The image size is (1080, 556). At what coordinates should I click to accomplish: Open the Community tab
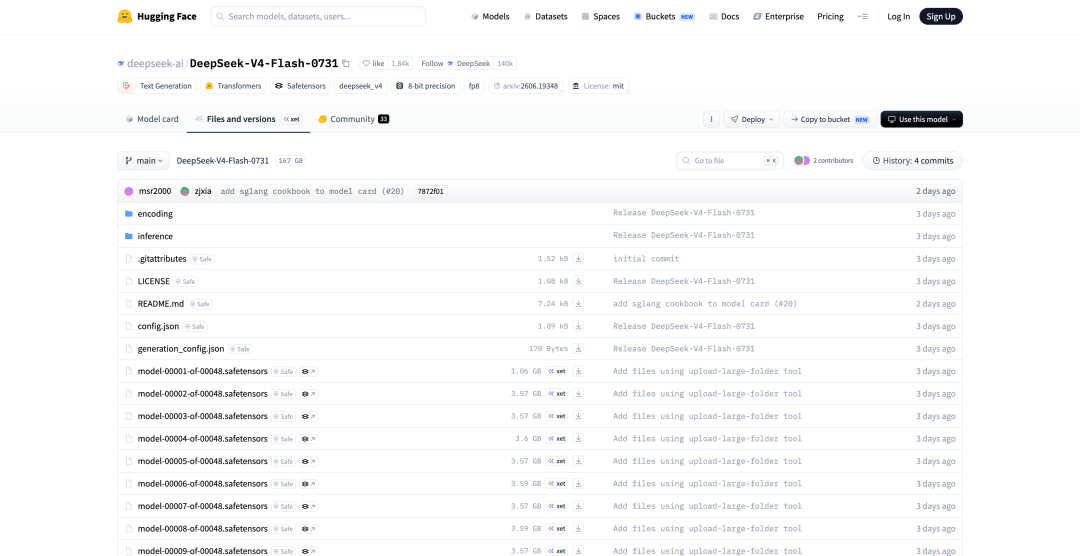click(353, 119)
